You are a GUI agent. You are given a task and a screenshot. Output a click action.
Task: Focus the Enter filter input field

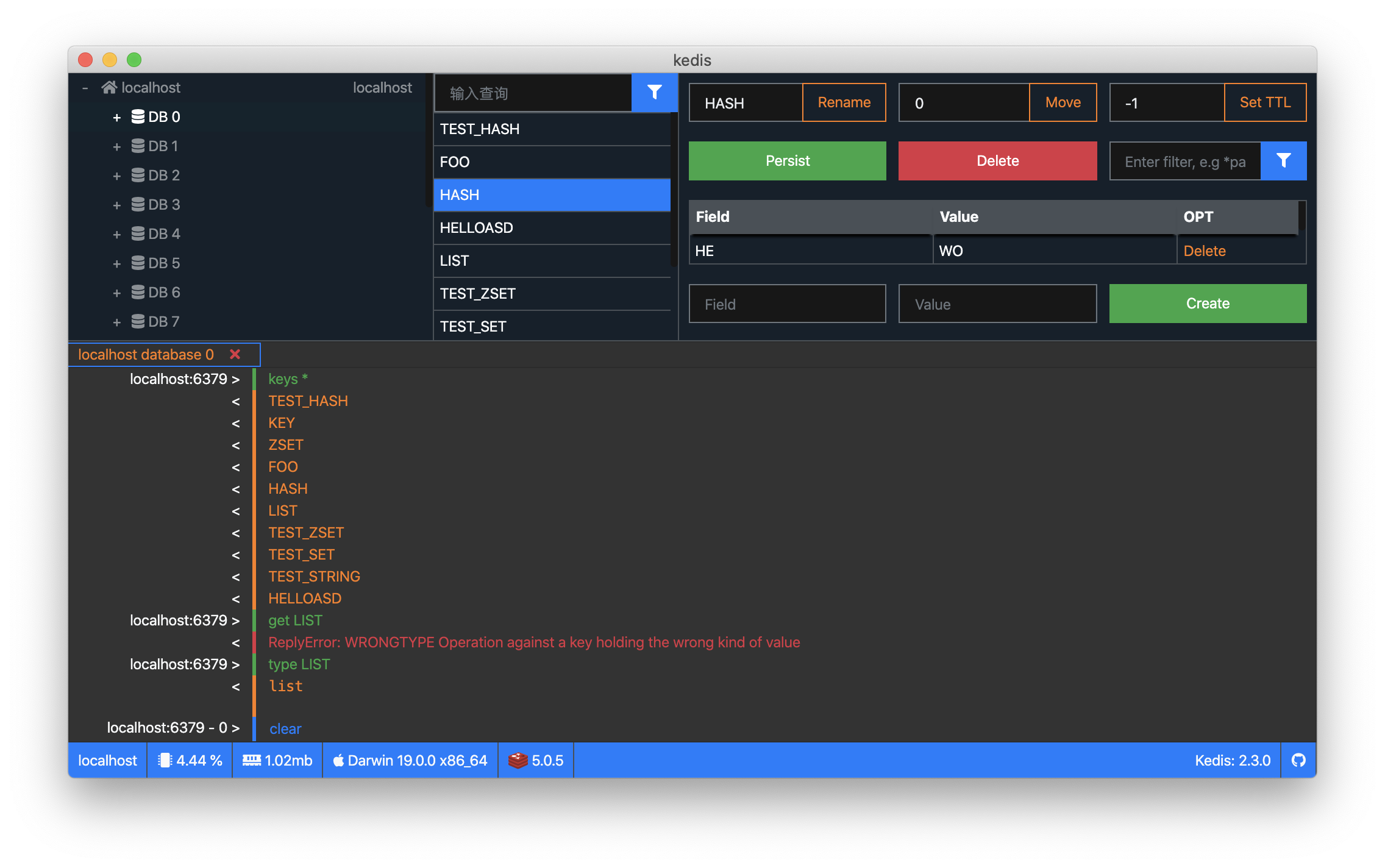click(1185, 161)
